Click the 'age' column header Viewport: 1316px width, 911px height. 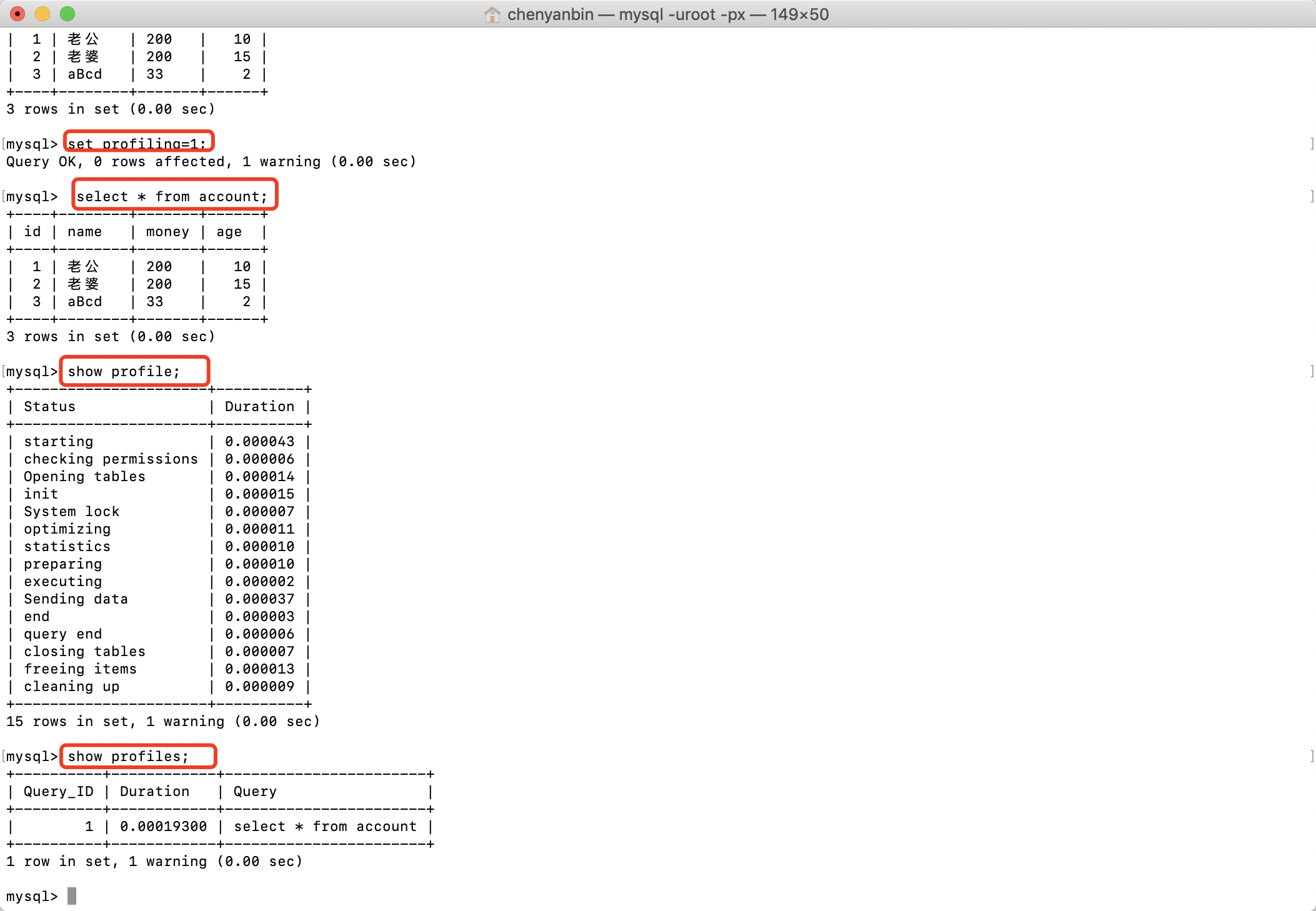pyautogui.click(x=229, y=232)
